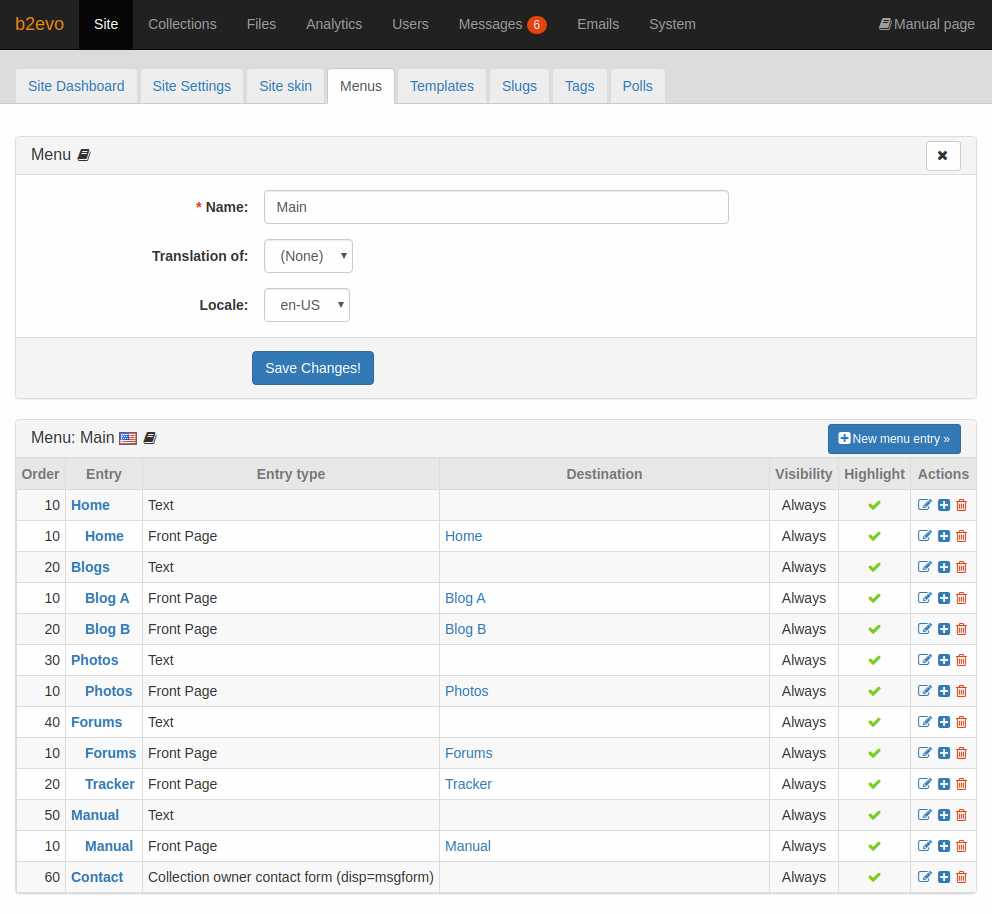Delete the Blog B menu entry

[x=962, y=629]
